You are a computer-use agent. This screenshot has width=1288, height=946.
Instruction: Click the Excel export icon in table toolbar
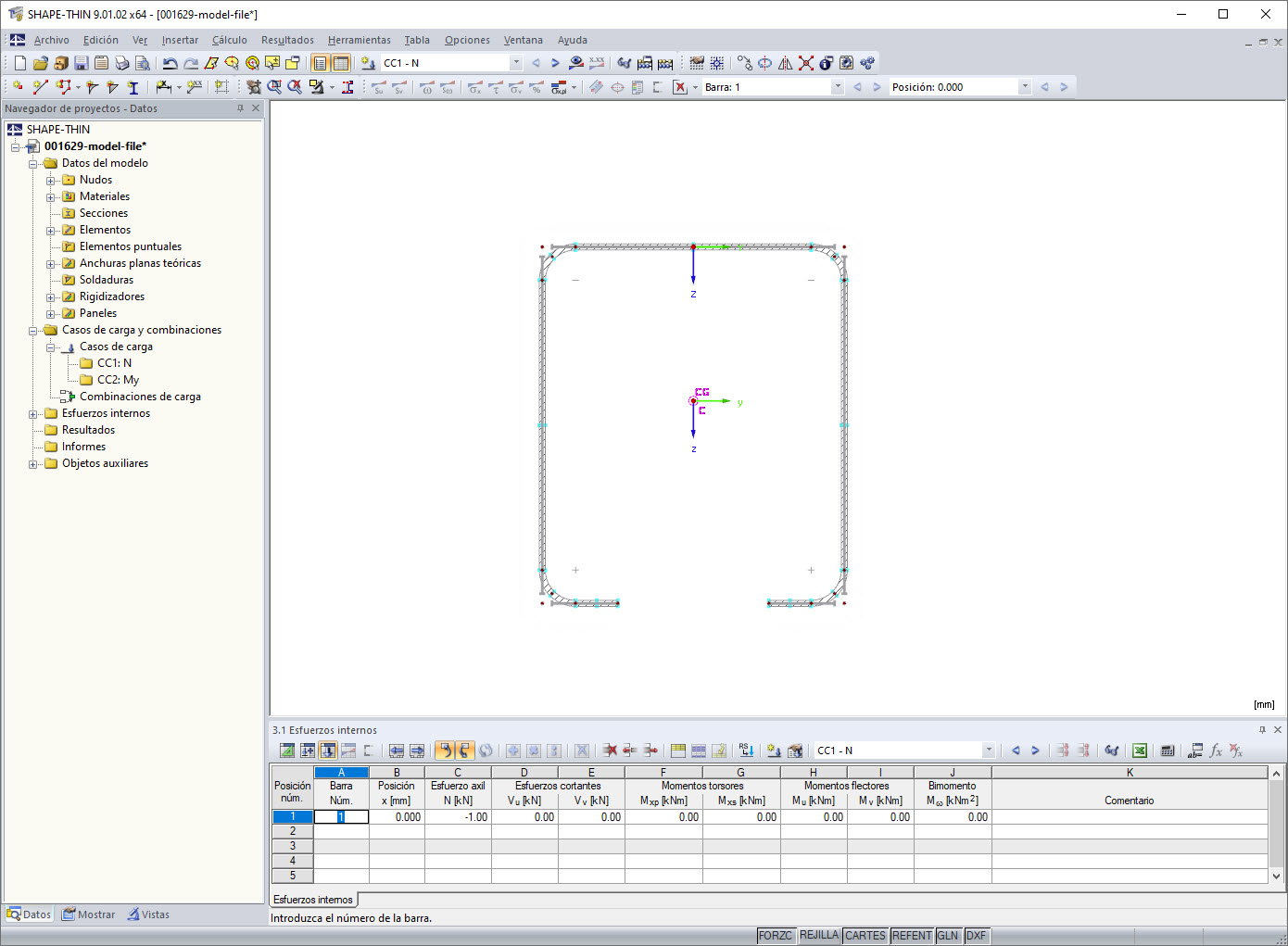point(1140,750)
